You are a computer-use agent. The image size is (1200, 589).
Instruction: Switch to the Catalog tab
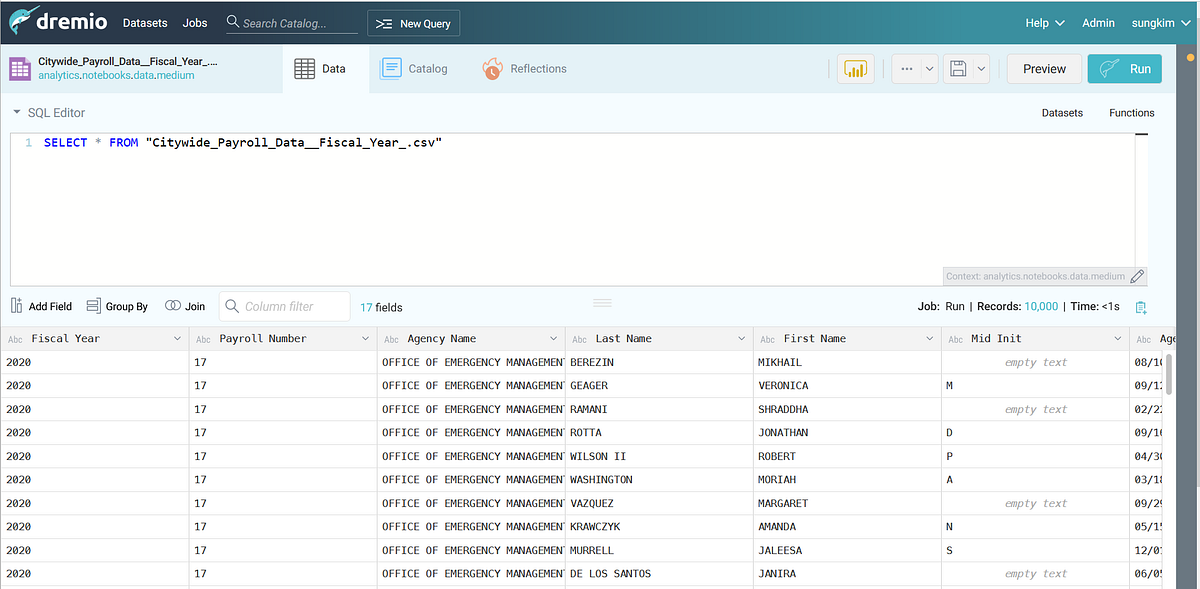(414, 68)
